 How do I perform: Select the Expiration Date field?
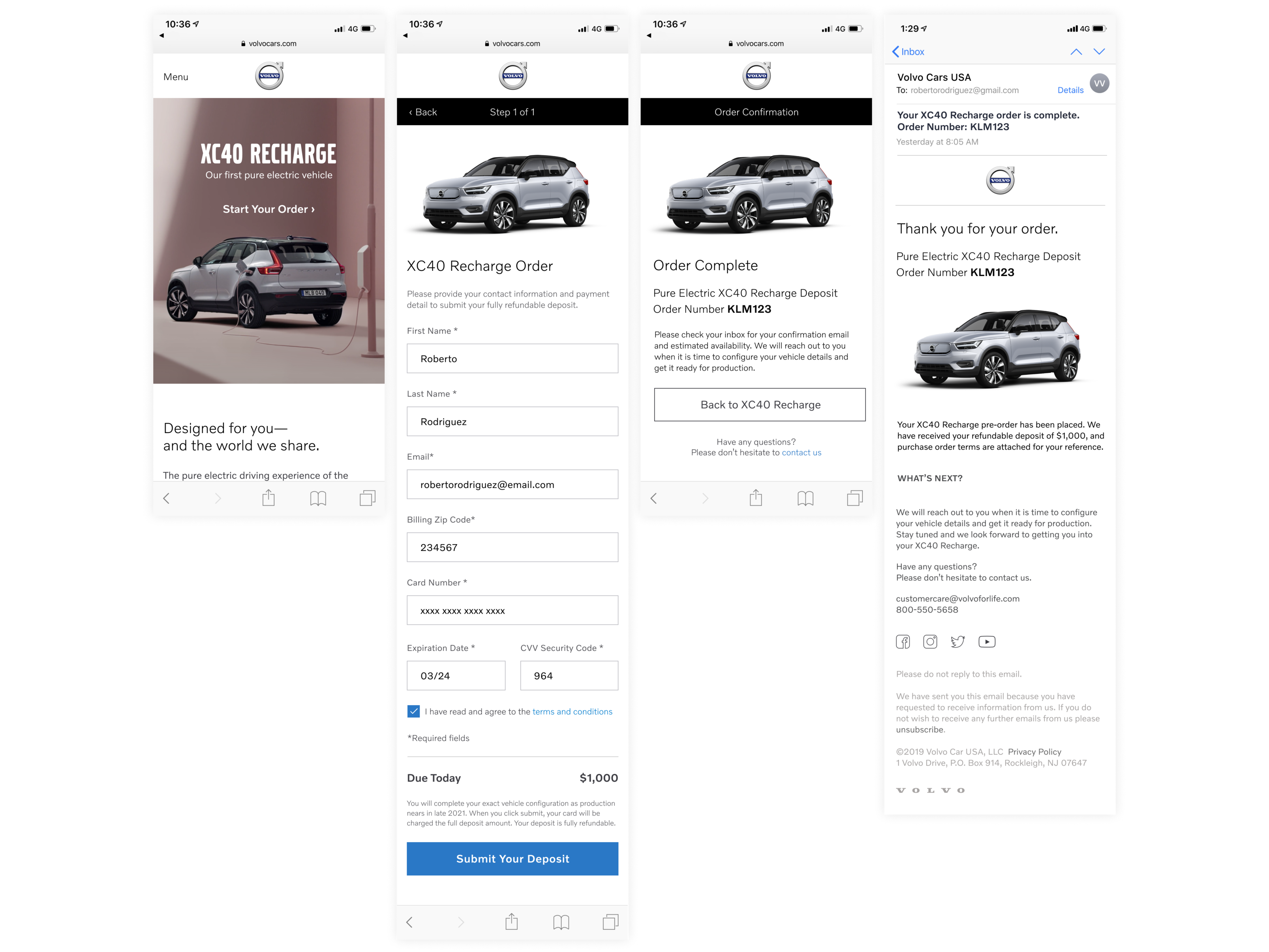456,676
